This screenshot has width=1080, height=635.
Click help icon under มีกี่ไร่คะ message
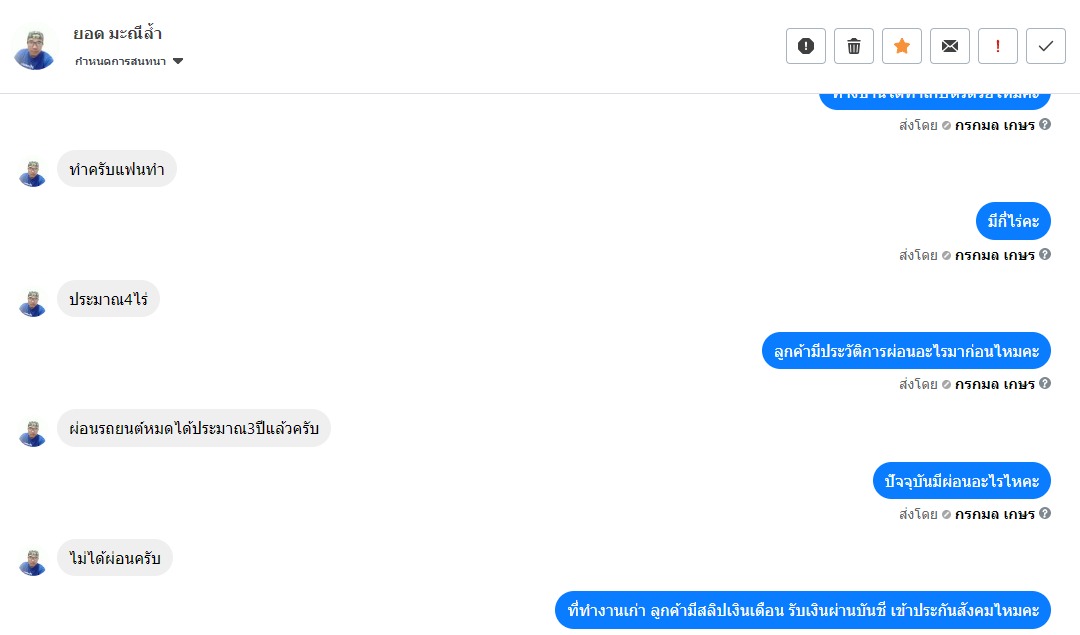click(x=1045, y=254)
